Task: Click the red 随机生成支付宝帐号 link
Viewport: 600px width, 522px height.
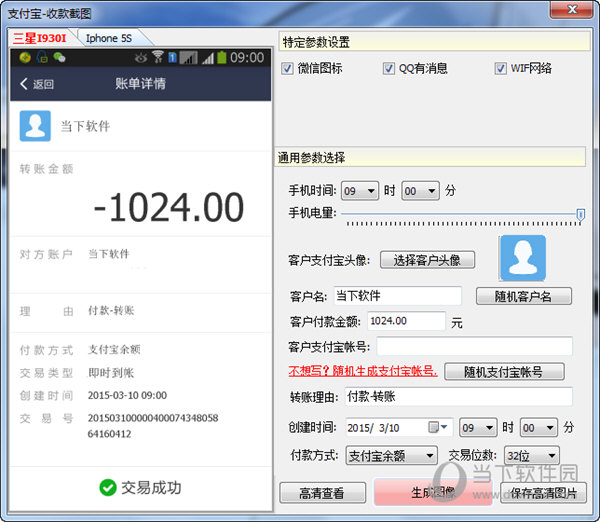Action: 363,371
